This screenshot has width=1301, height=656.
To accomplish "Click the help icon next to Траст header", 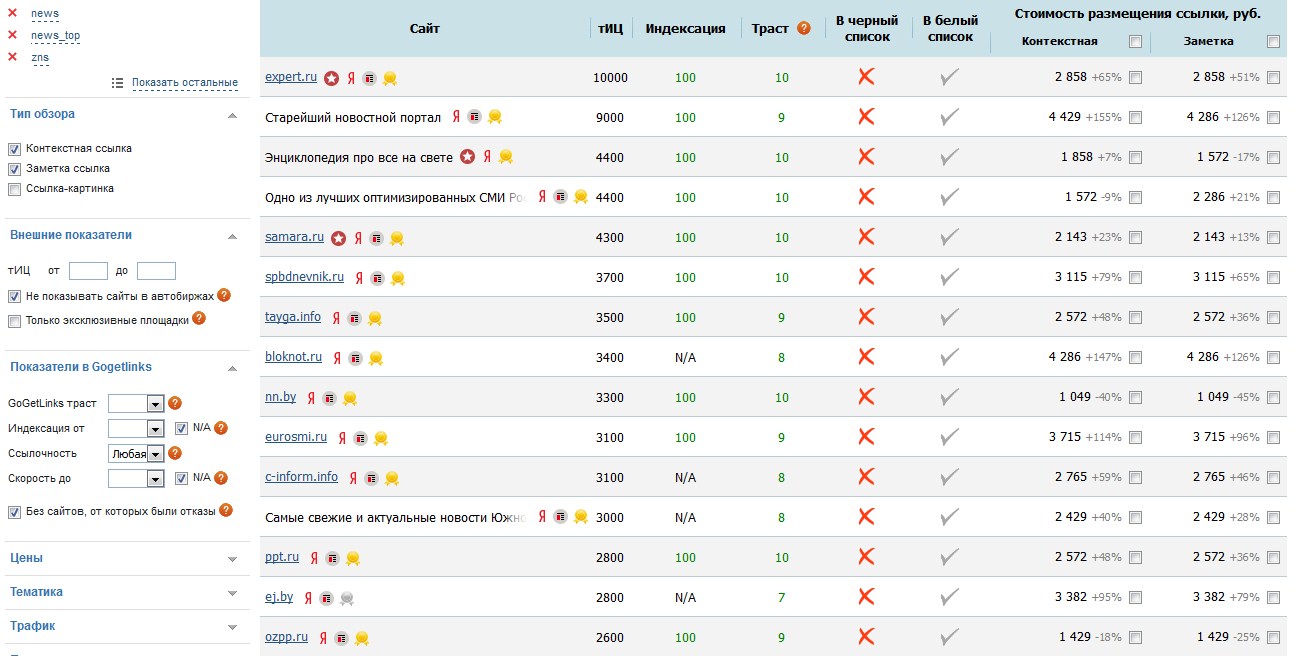I will pyautogui.click(x=803, y=29).
